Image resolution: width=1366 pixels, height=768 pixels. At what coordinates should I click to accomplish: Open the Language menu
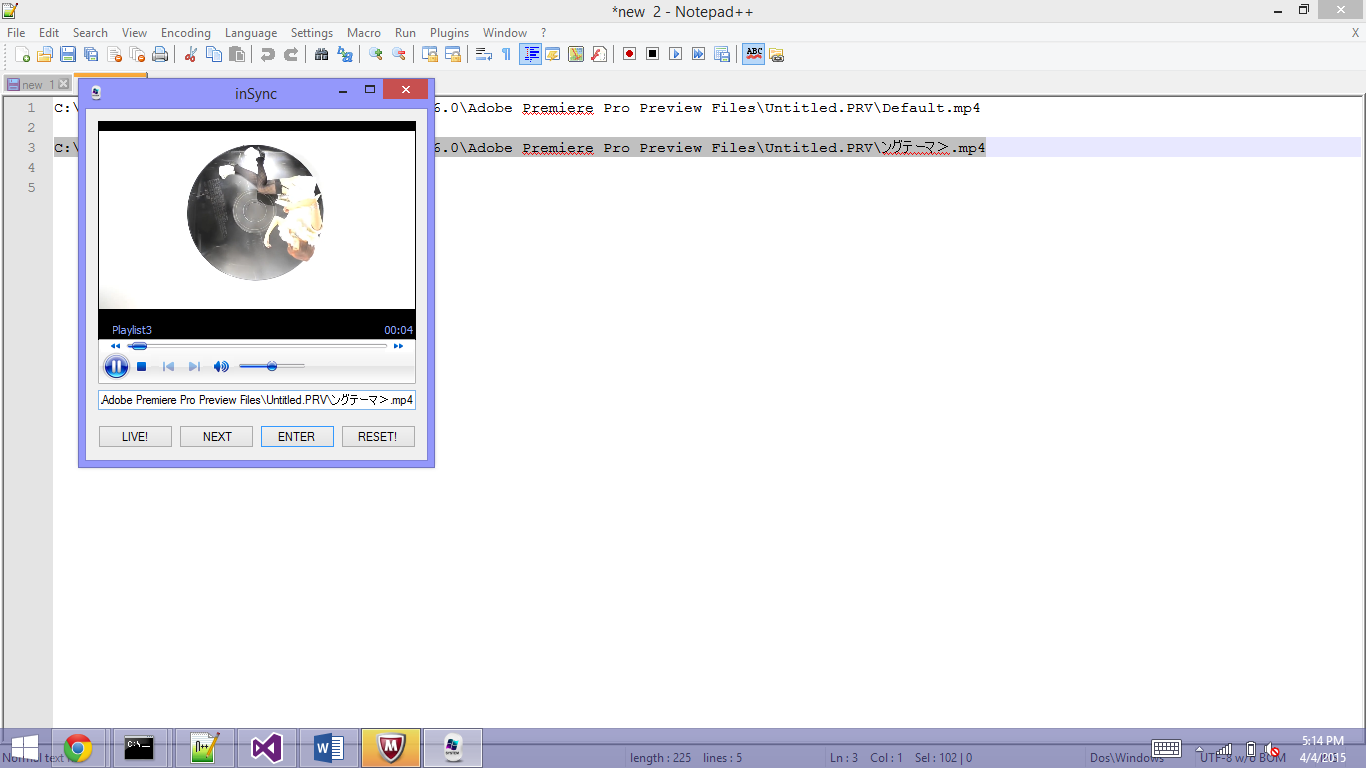(251, 33)
